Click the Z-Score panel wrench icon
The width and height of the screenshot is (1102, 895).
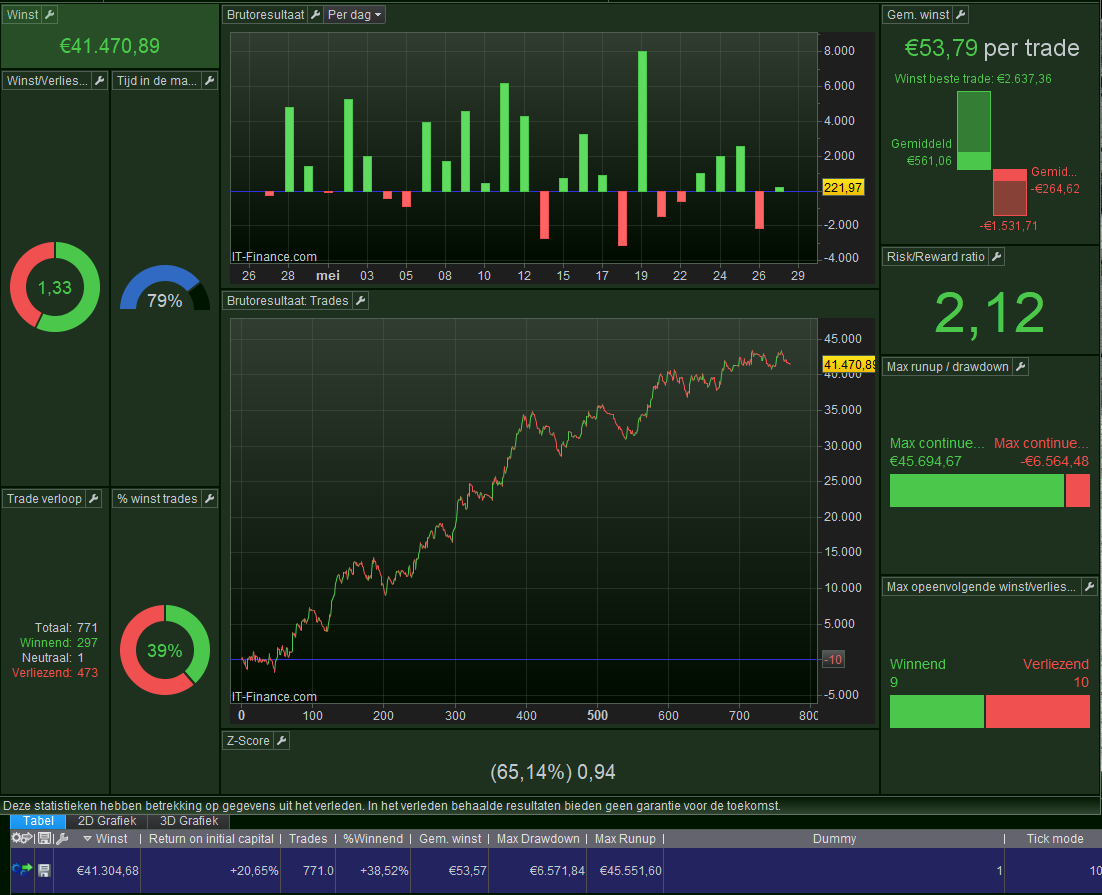281,740
